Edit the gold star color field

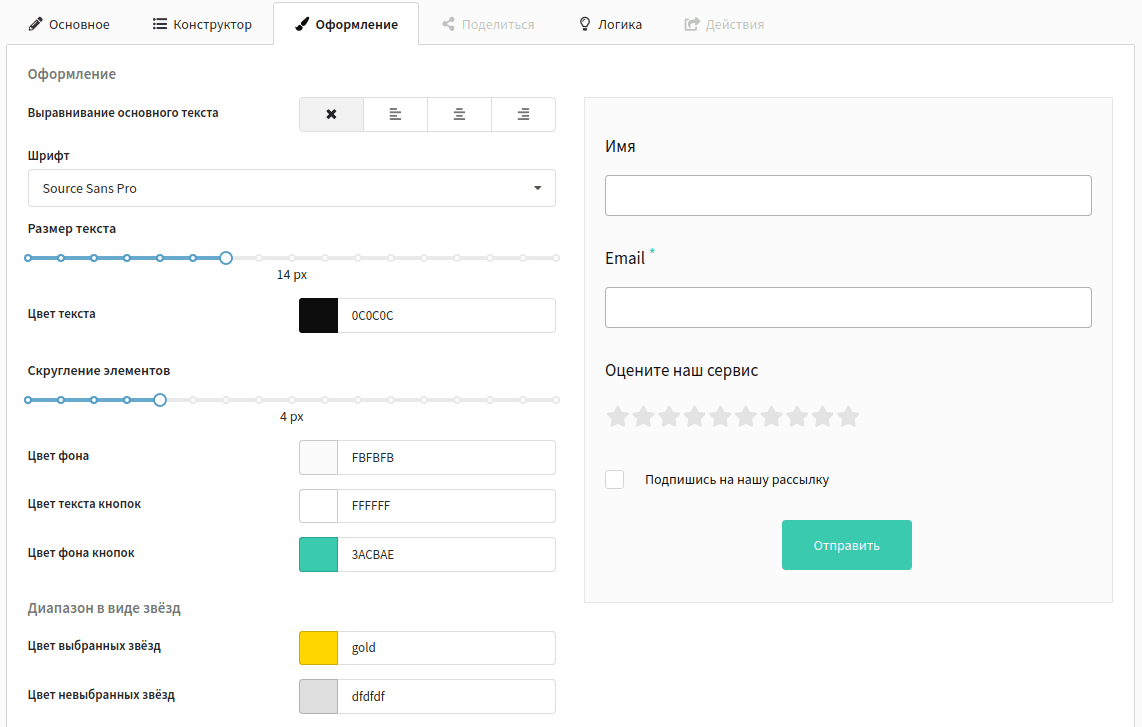click(x=446, y=648)
